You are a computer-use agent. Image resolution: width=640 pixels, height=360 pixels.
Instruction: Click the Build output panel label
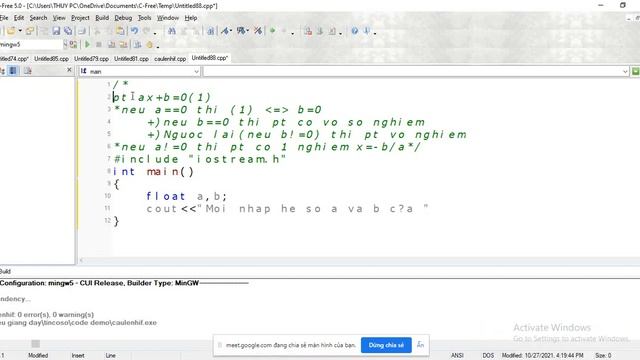pyautogui.click(x=5, y=271)
